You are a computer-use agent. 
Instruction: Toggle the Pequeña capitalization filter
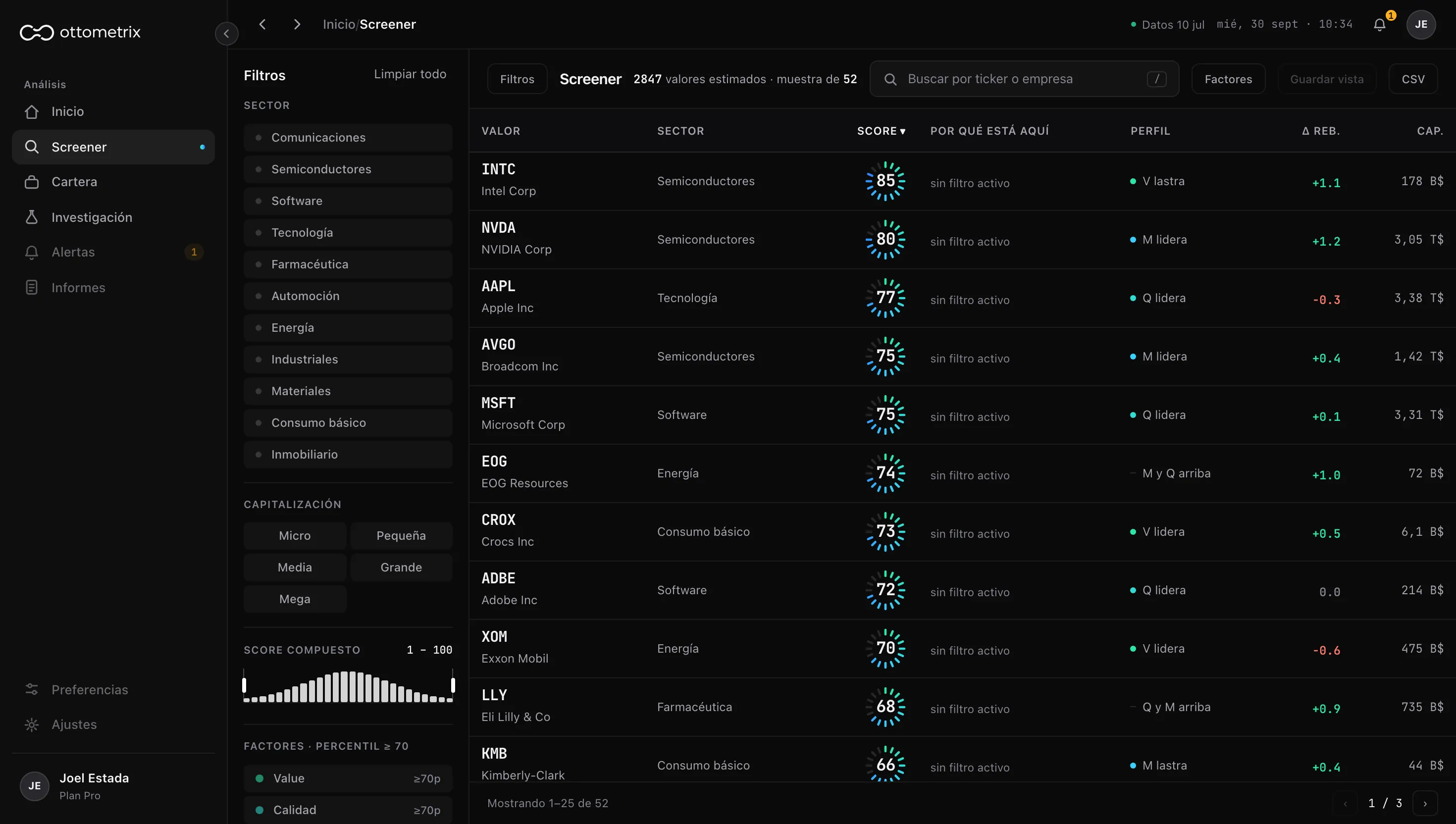click(x=401, y=535)
